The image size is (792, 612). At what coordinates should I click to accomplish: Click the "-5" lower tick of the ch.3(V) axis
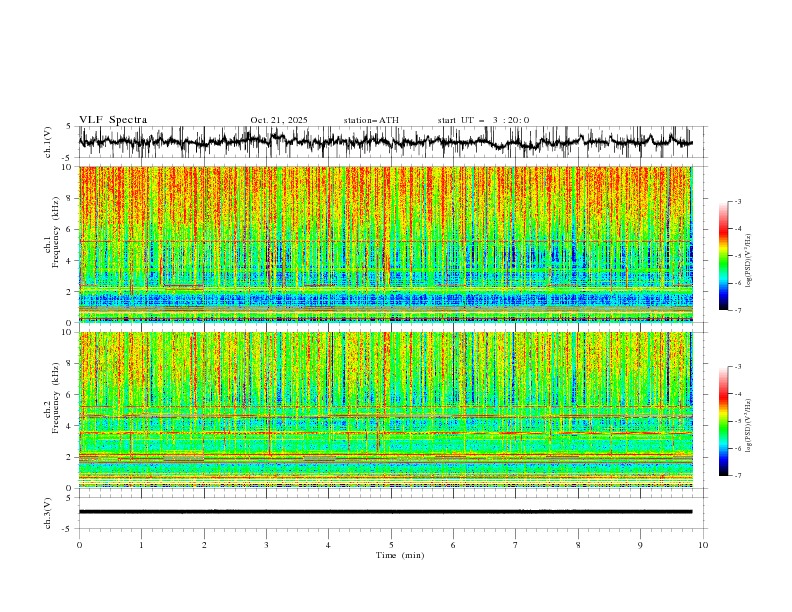[67, 529]
